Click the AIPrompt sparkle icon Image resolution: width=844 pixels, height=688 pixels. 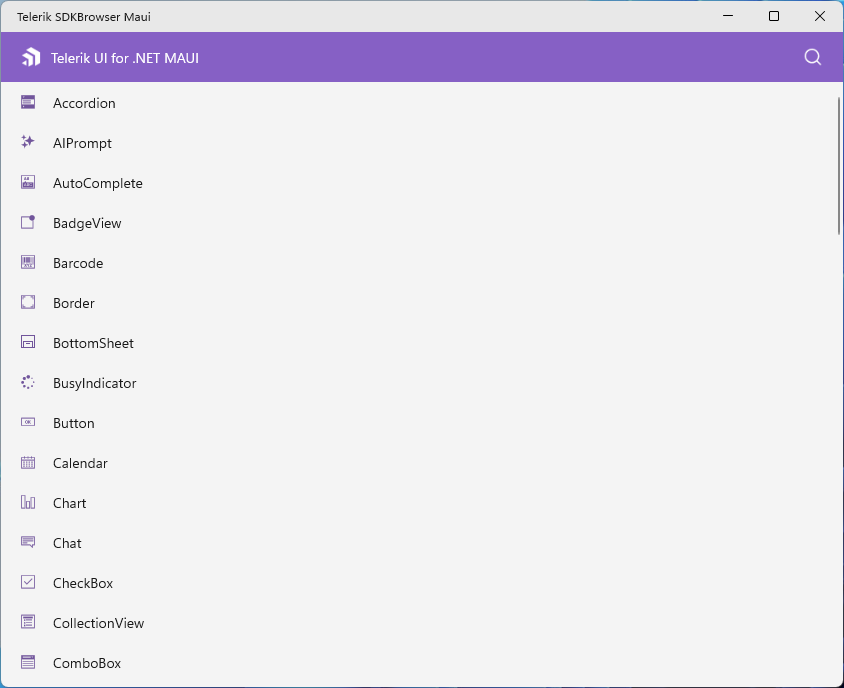(x=28, y=142)
